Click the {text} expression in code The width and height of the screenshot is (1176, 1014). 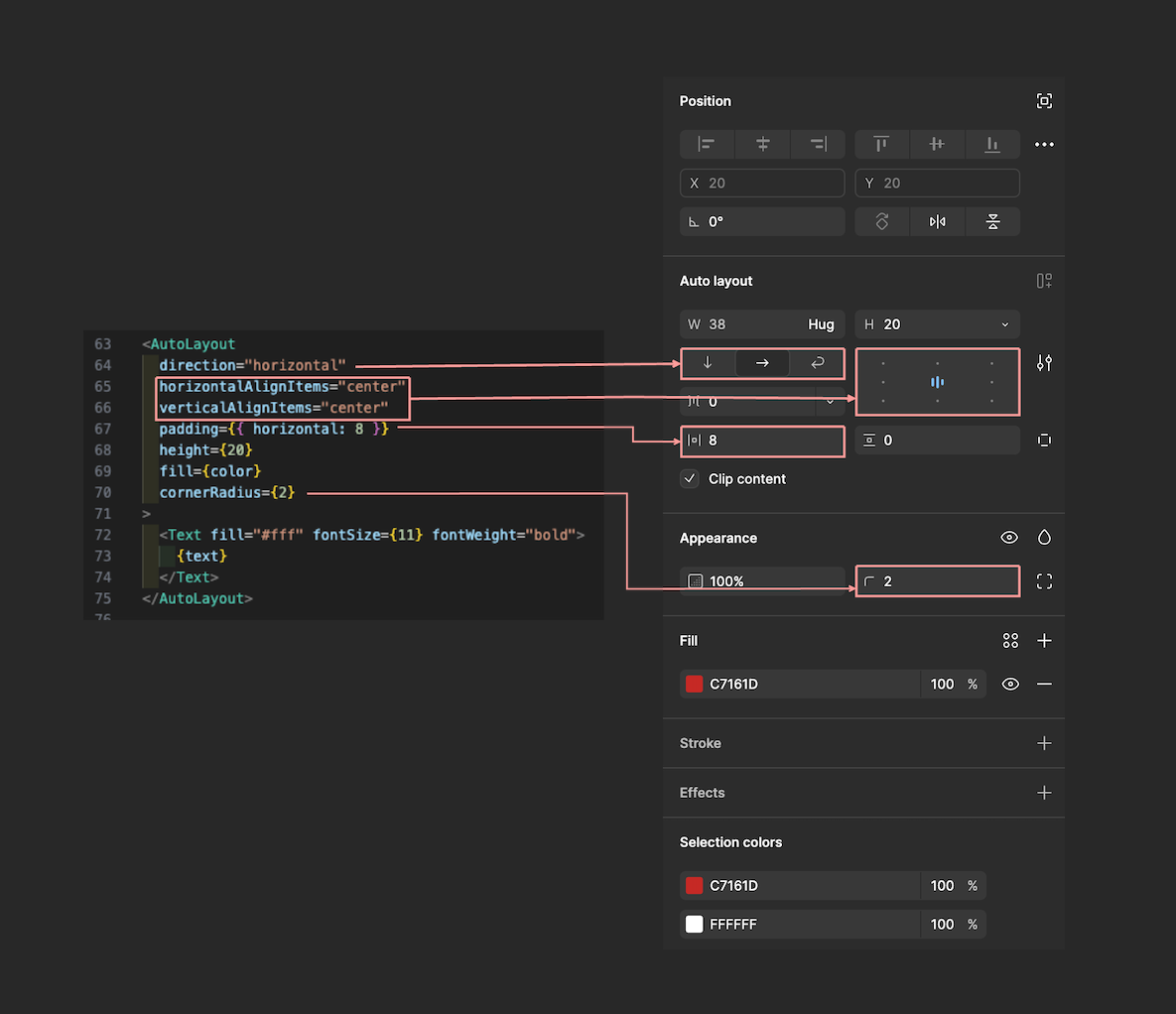point(201,556)
